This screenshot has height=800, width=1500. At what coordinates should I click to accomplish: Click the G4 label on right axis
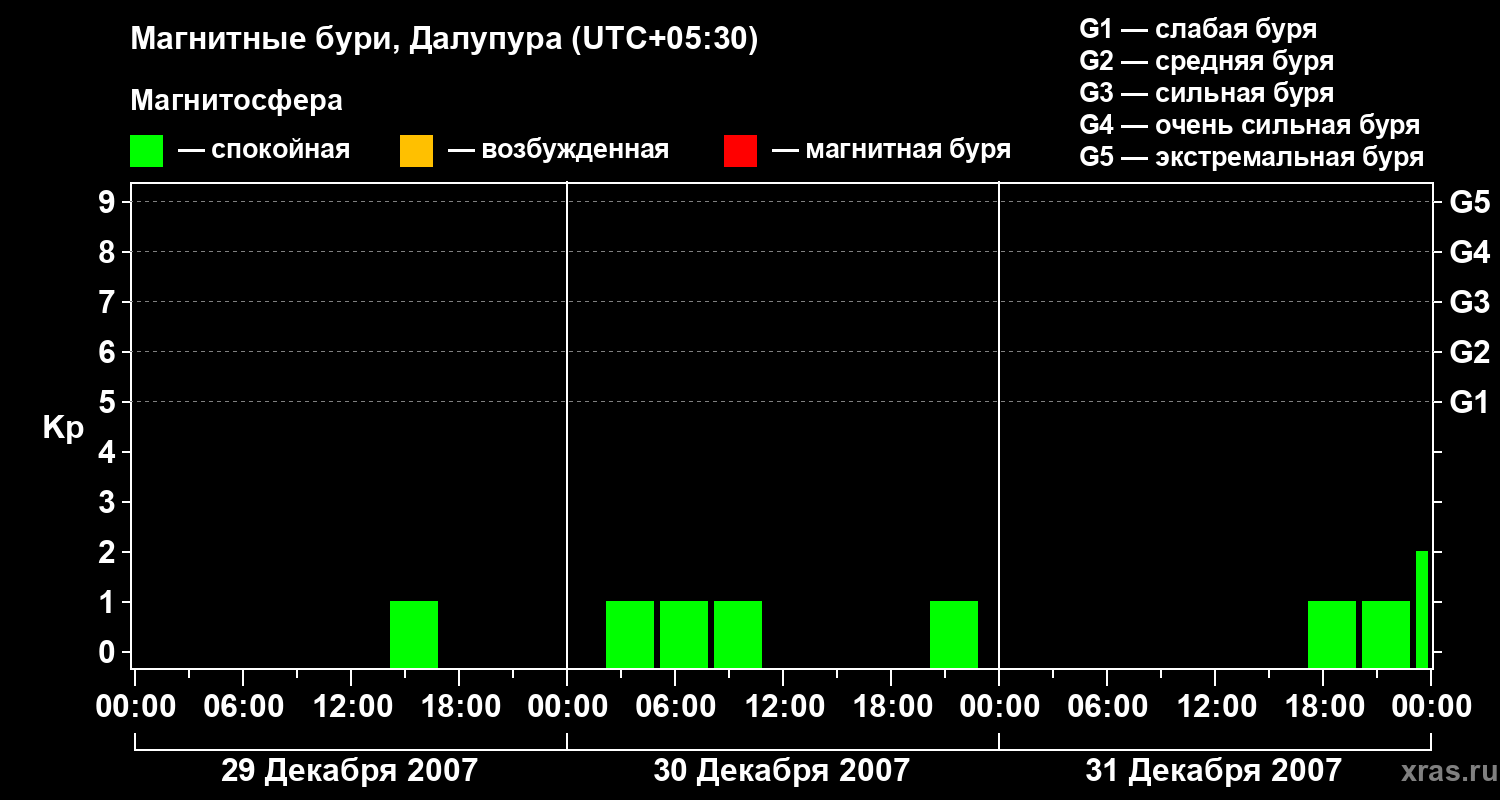coord(1469,252)
